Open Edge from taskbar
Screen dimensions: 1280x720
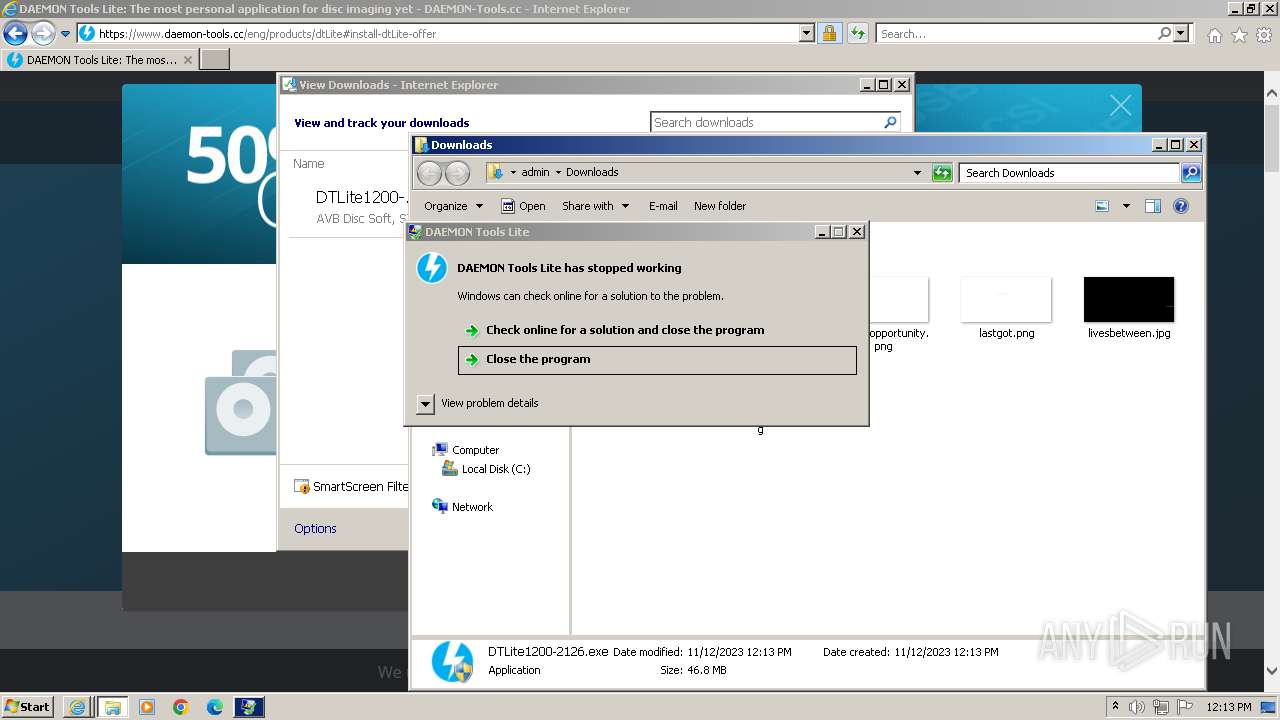point(215,707)
